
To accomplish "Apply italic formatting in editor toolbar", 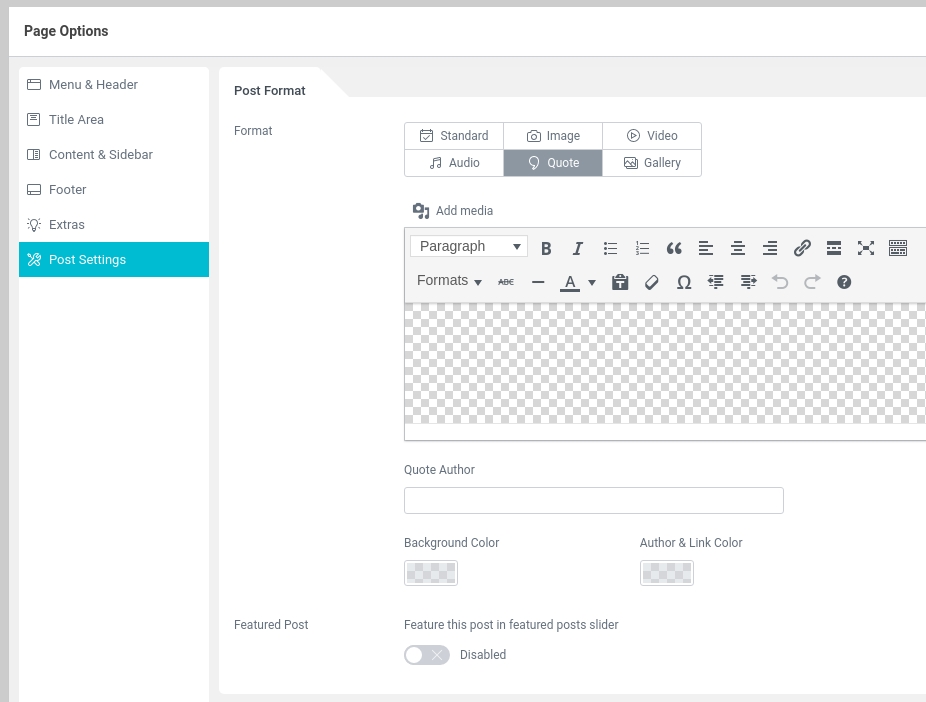I will pos(577,248).
